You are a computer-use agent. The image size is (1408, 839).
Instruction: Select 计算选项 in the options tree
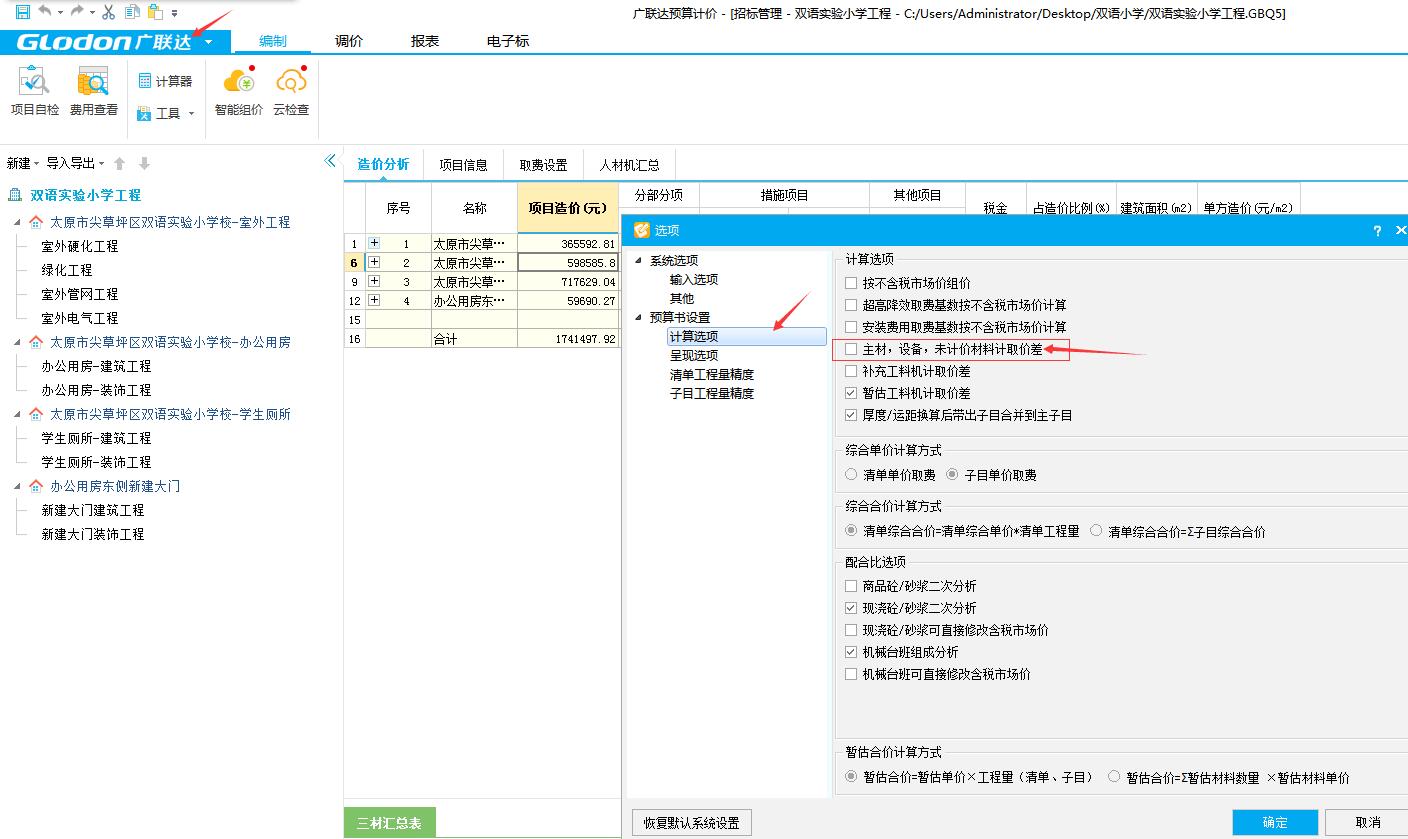point(747,337)
